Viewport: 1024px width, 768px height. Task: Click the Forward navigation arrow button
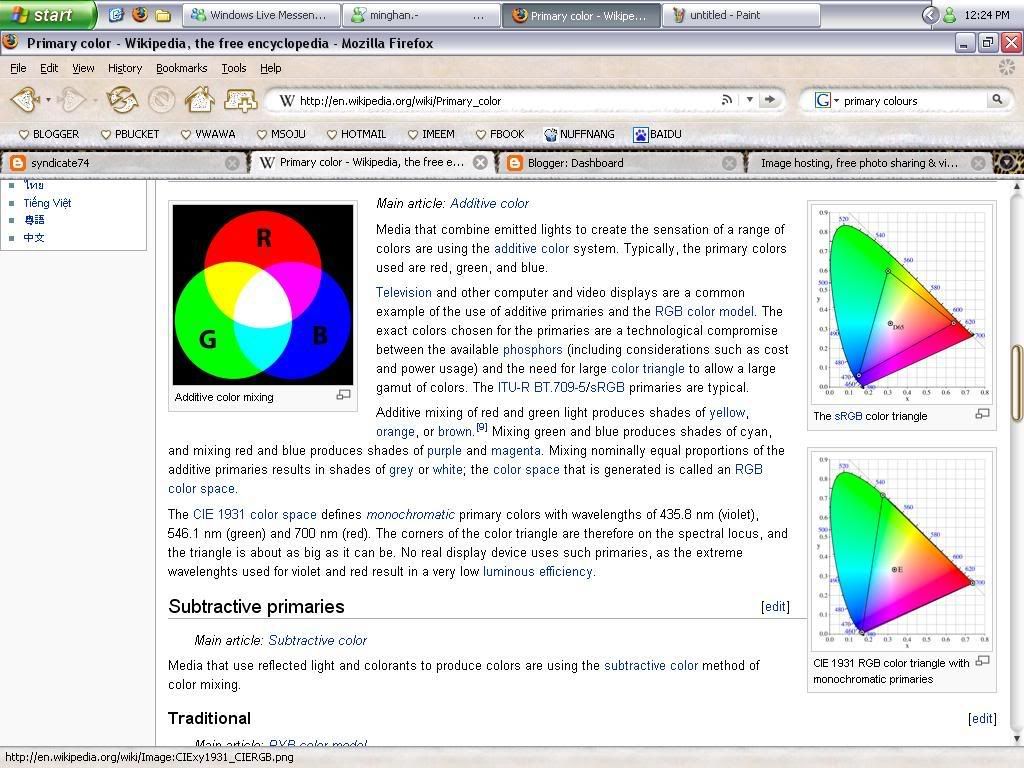[x=71, y=100]
